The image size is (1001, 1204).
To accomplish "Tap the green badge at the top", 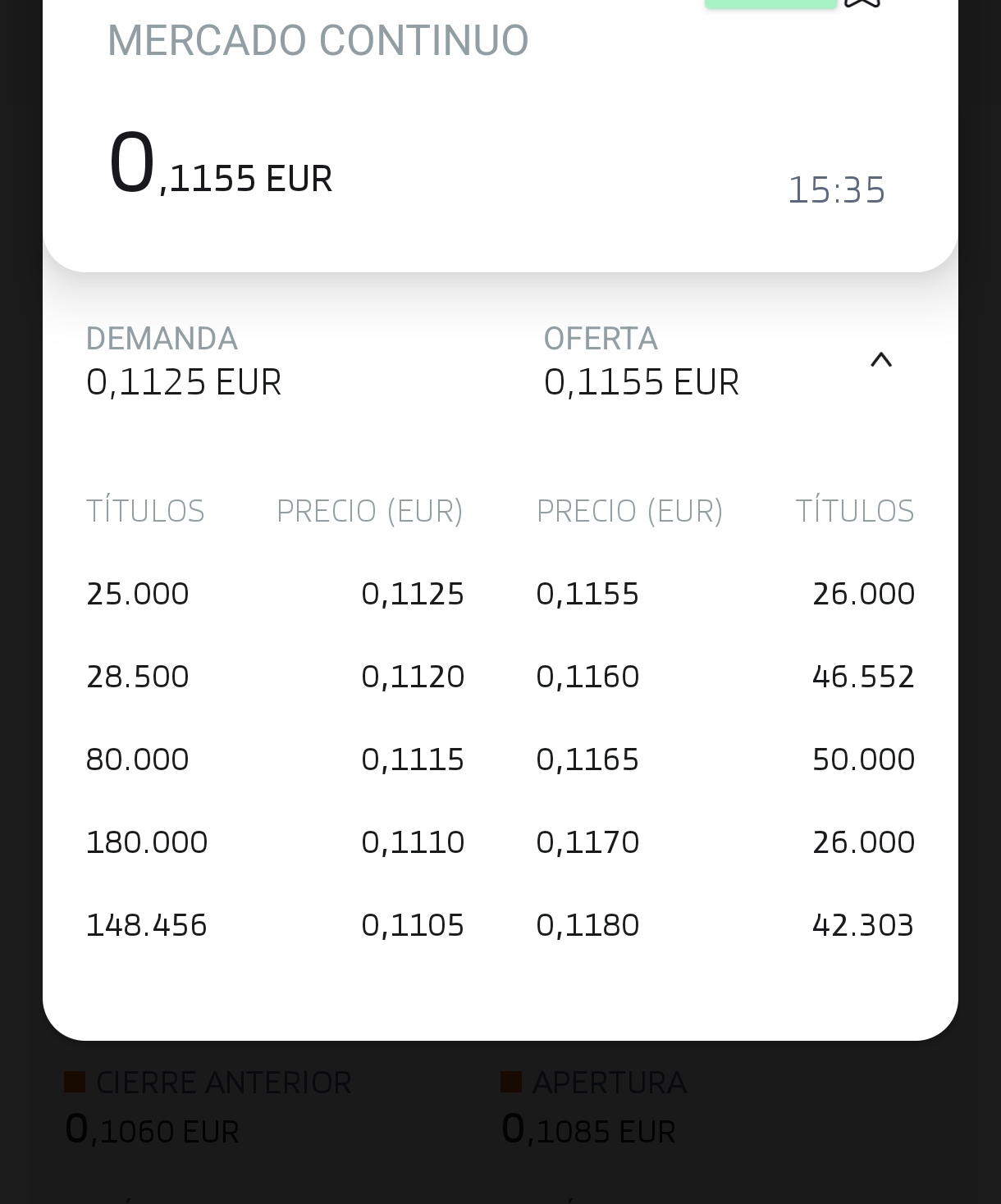I will (x=770, y=4).
